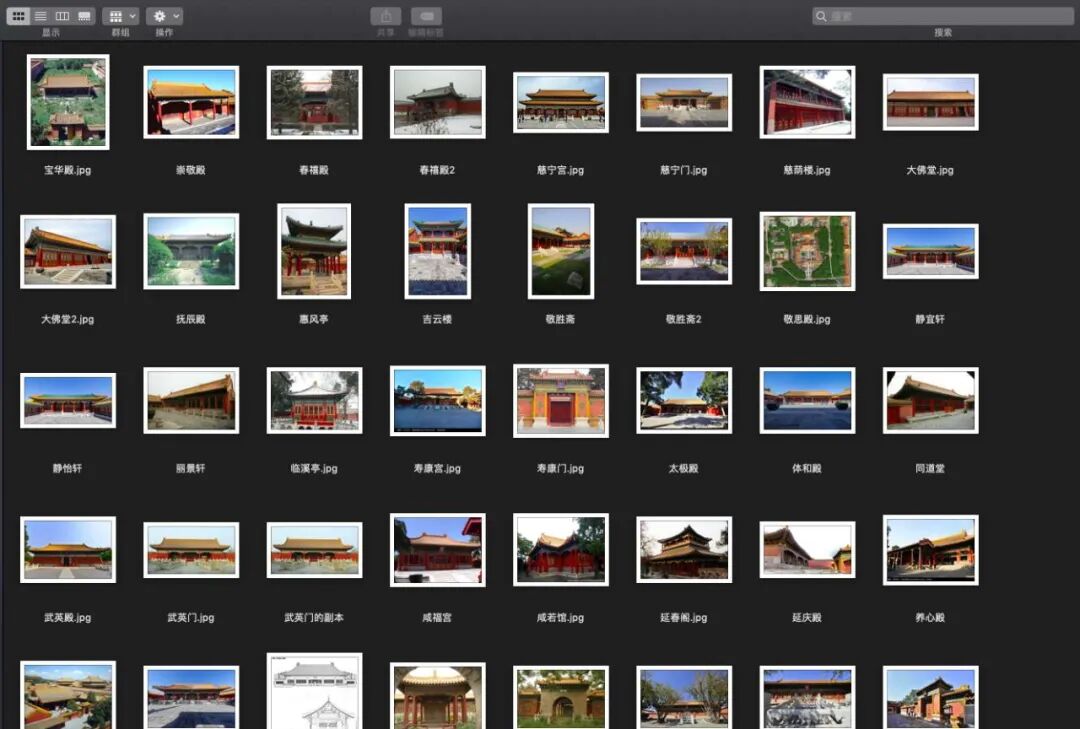The height and width of the screenshot is (729, 1080).
Task: Switch to list view in the toolbar
Action: tap(41, 16)
